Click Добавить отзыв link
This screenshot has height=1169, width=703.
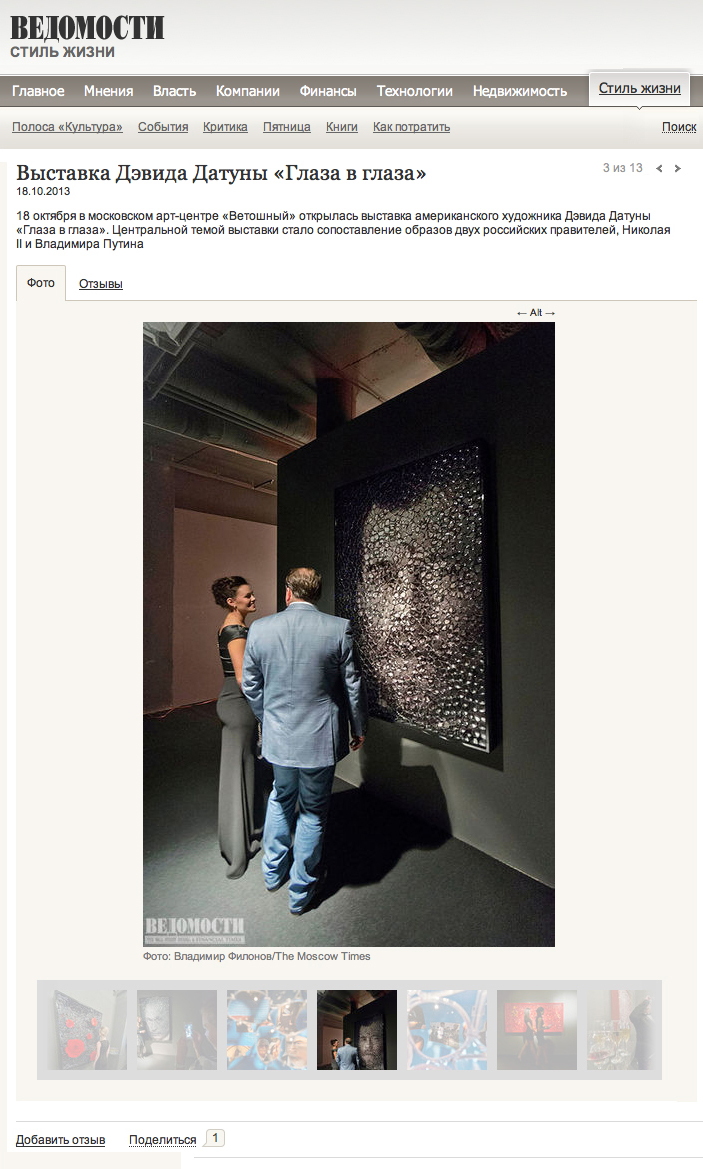point(60,1140)
